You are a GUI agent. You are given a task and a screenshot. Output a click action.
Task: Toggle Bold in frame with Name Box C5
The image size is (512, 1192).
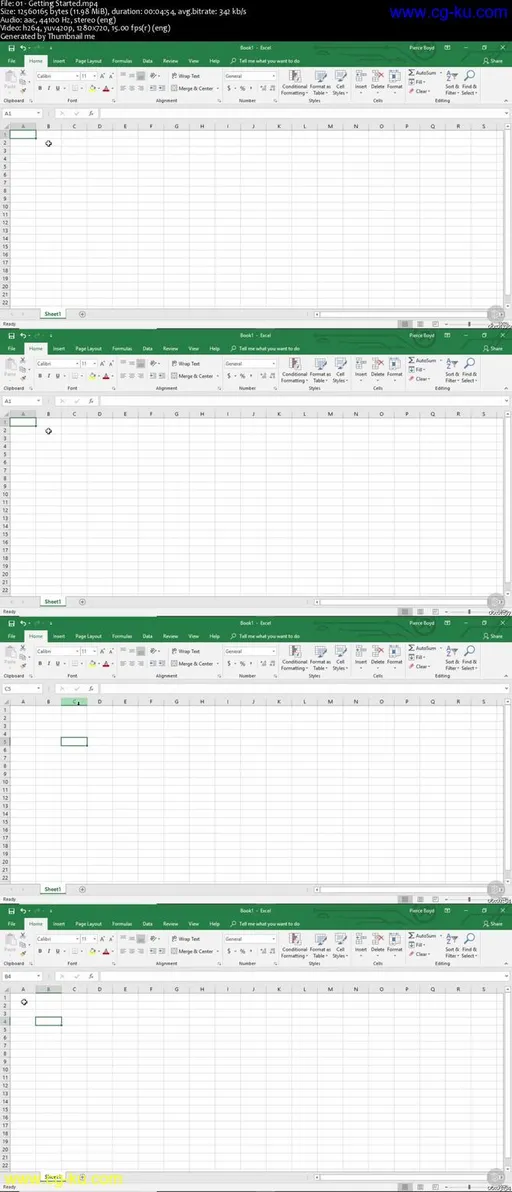(x=40, y=664)
